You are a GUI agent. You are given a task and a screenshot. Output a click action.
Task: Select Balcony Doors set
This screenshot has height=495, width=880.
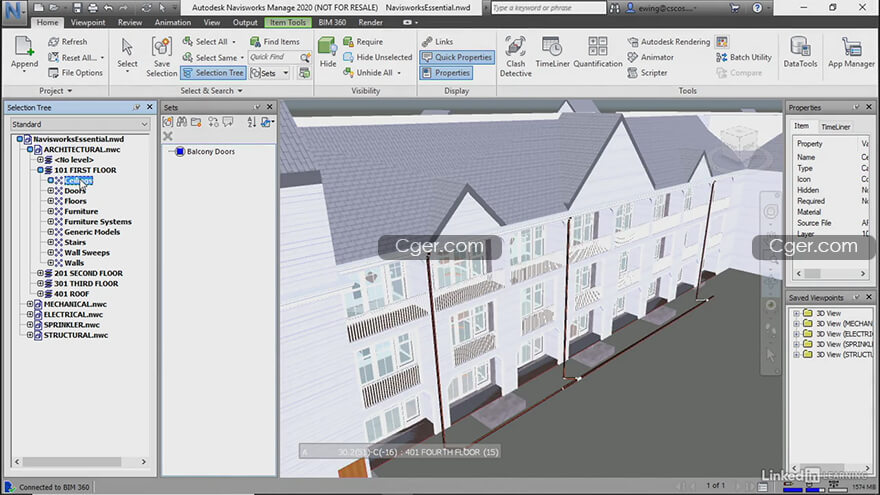pos(210,152)
